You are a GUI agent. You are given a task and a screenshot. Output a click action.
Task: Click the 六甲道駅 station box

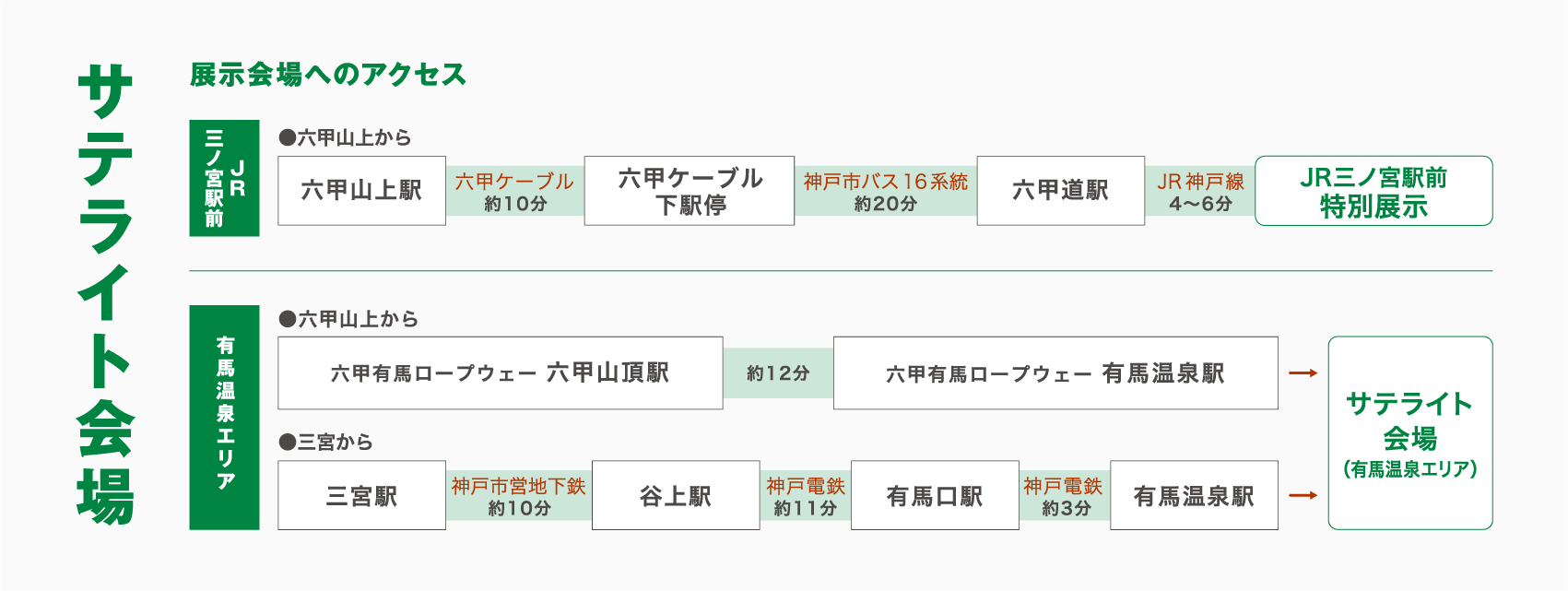[1060, 191]
